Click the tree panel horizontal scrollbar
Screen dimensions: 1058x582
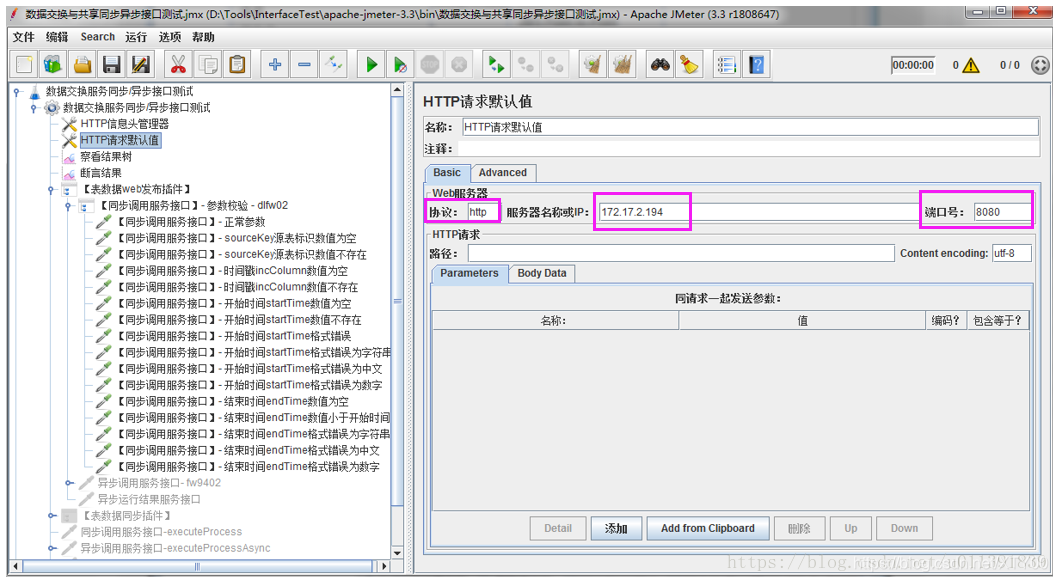coord(198,566)
